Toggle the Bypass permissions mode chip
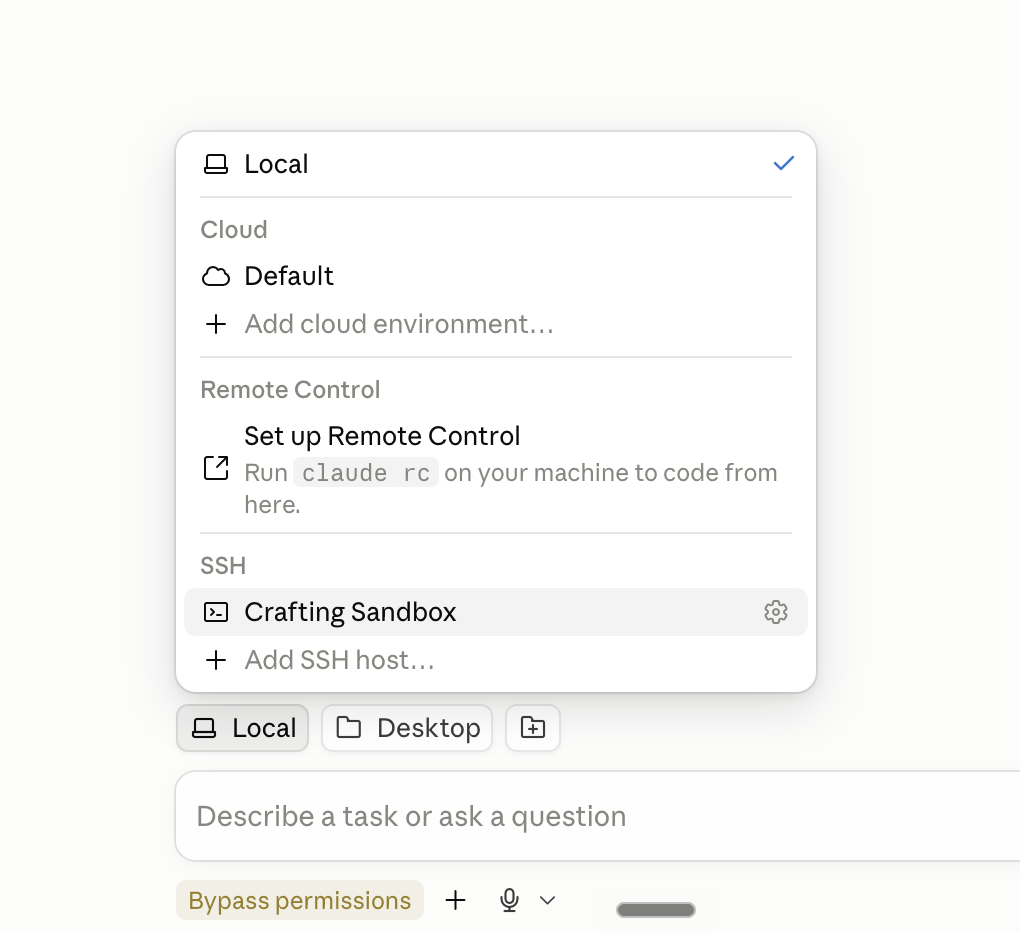 (x=300, y=900)
